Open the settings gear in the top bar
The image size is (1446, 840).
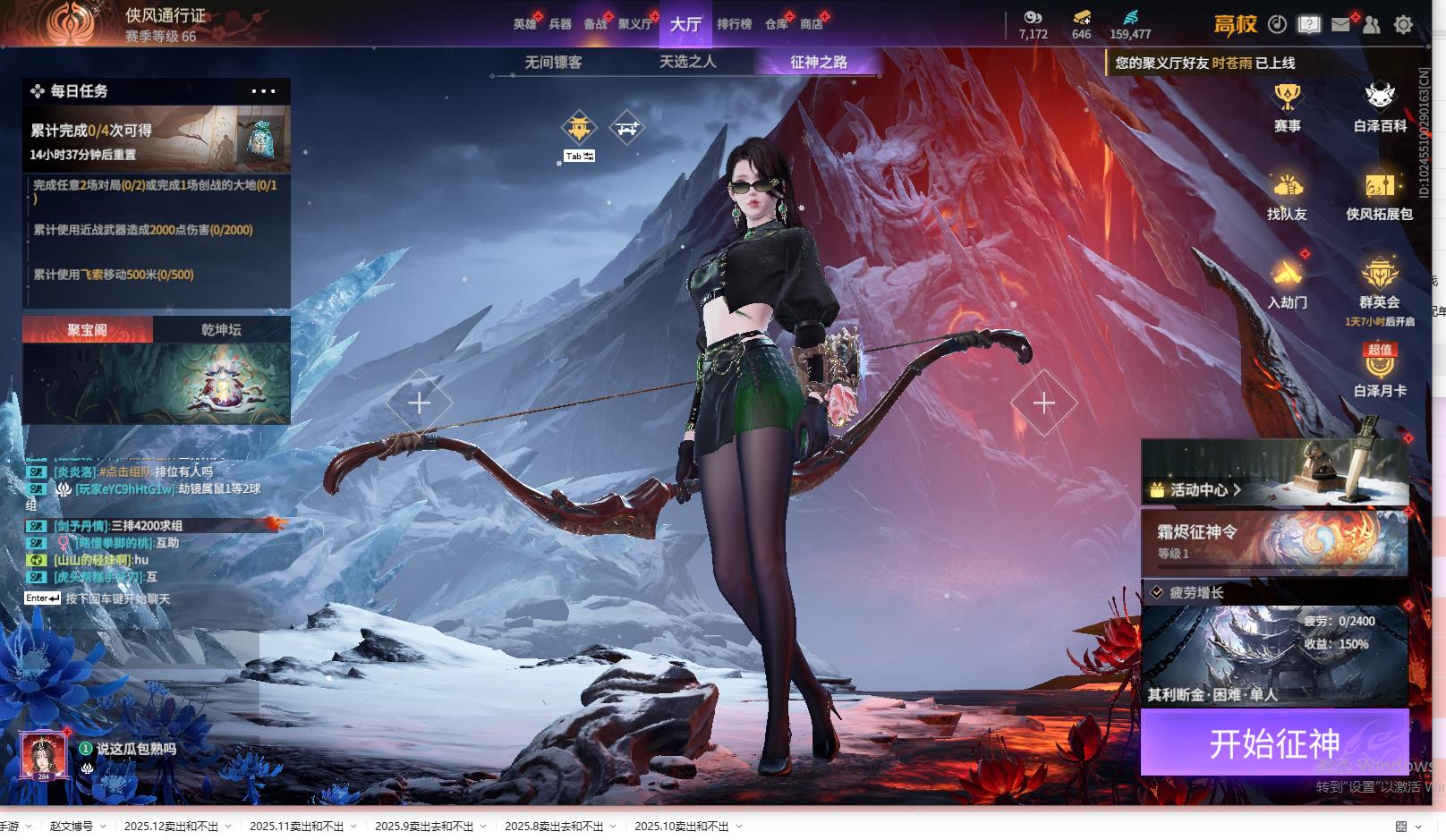point(1403,25)
